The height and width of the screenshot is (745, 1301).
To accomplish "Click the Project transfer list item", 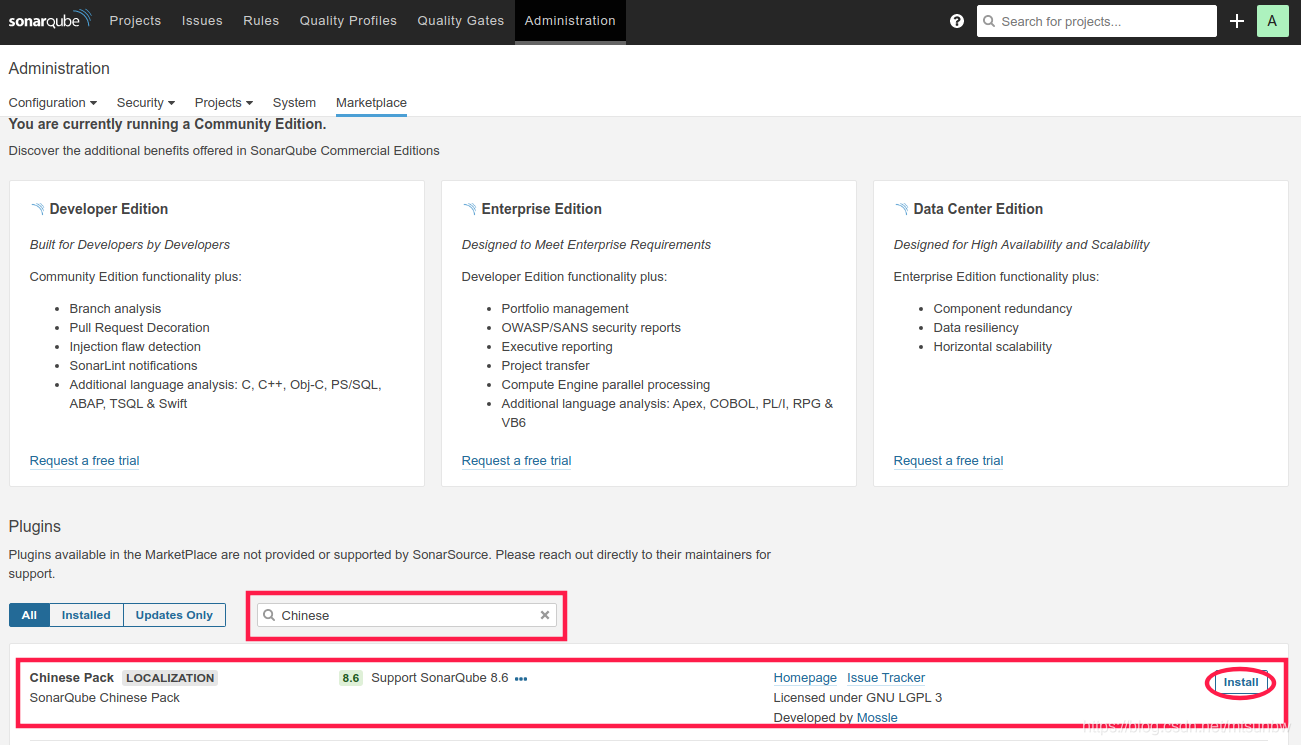I will 546,366.
